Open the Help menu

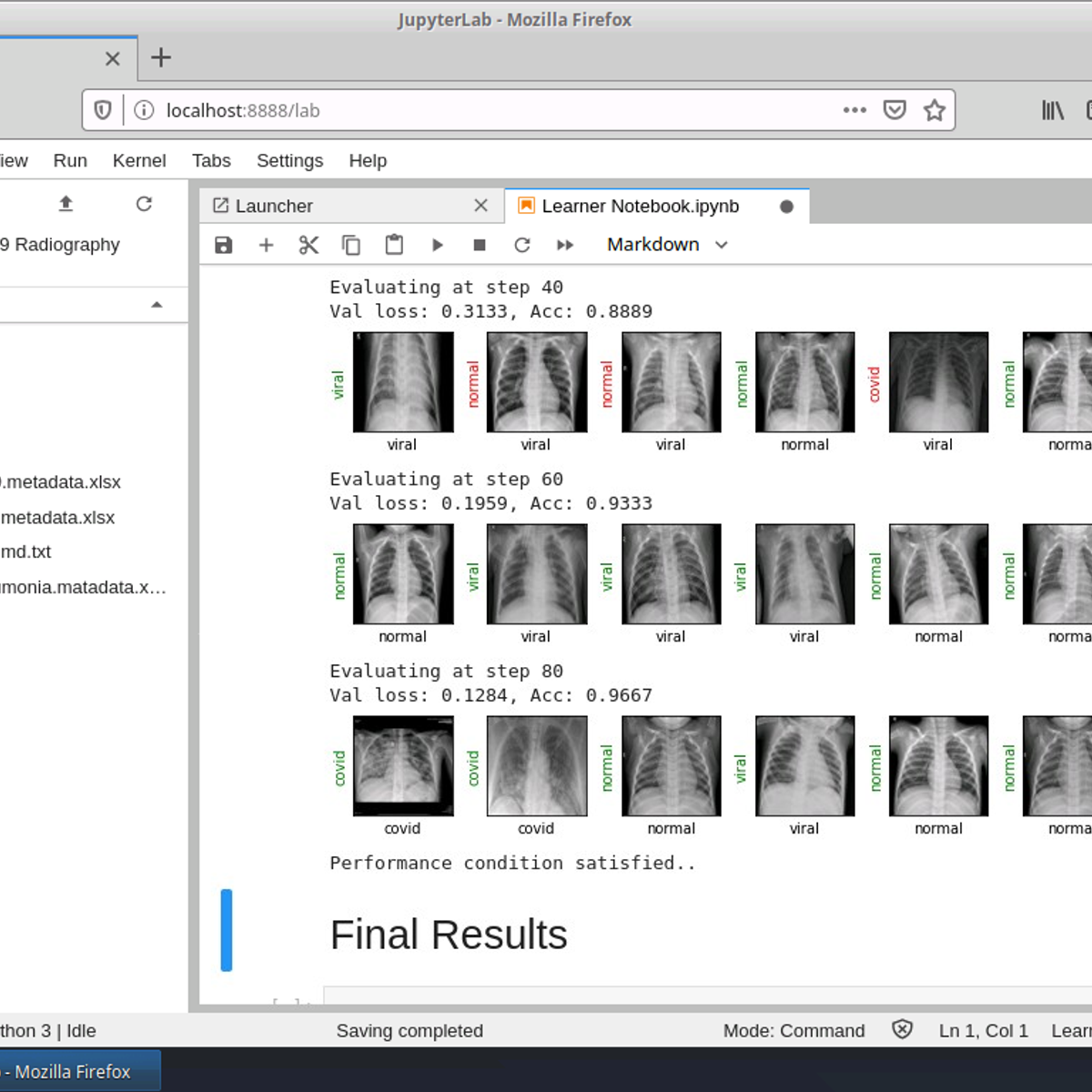[368, 160]
